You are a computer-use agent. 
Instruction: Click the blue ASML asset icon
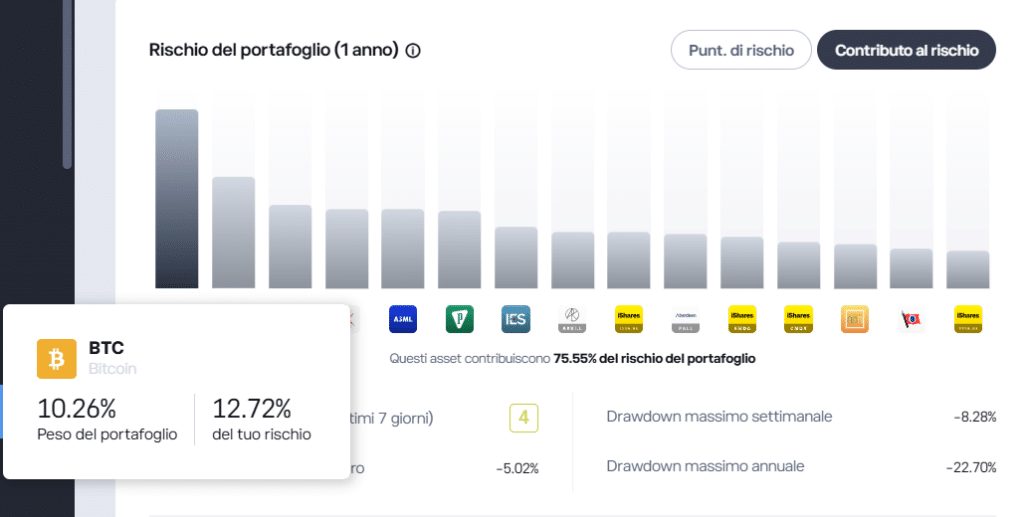coord(403,319)
